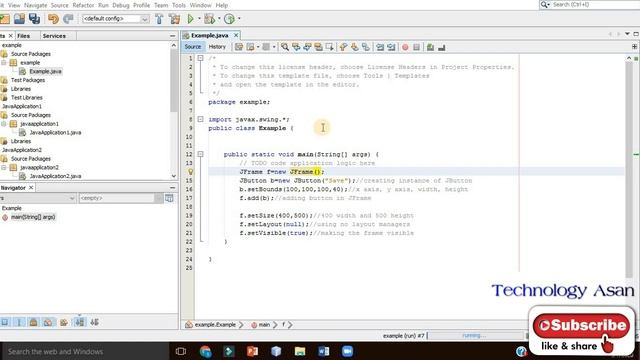Click main in the breadcrumb bar
This screenshot has width=640, height=360.
[x=264, y=325]
